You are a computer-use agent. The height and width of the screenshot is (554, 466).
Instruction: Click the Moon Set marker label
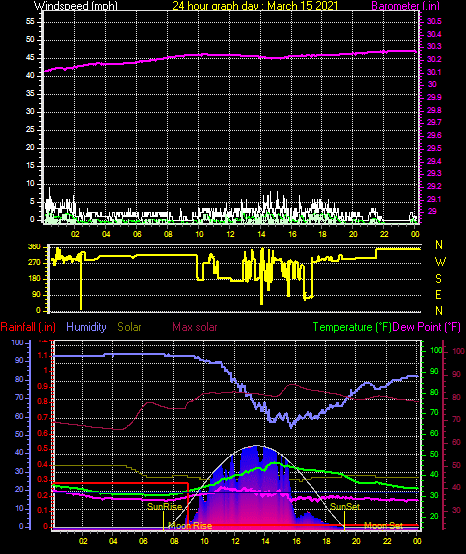[383, 526]
